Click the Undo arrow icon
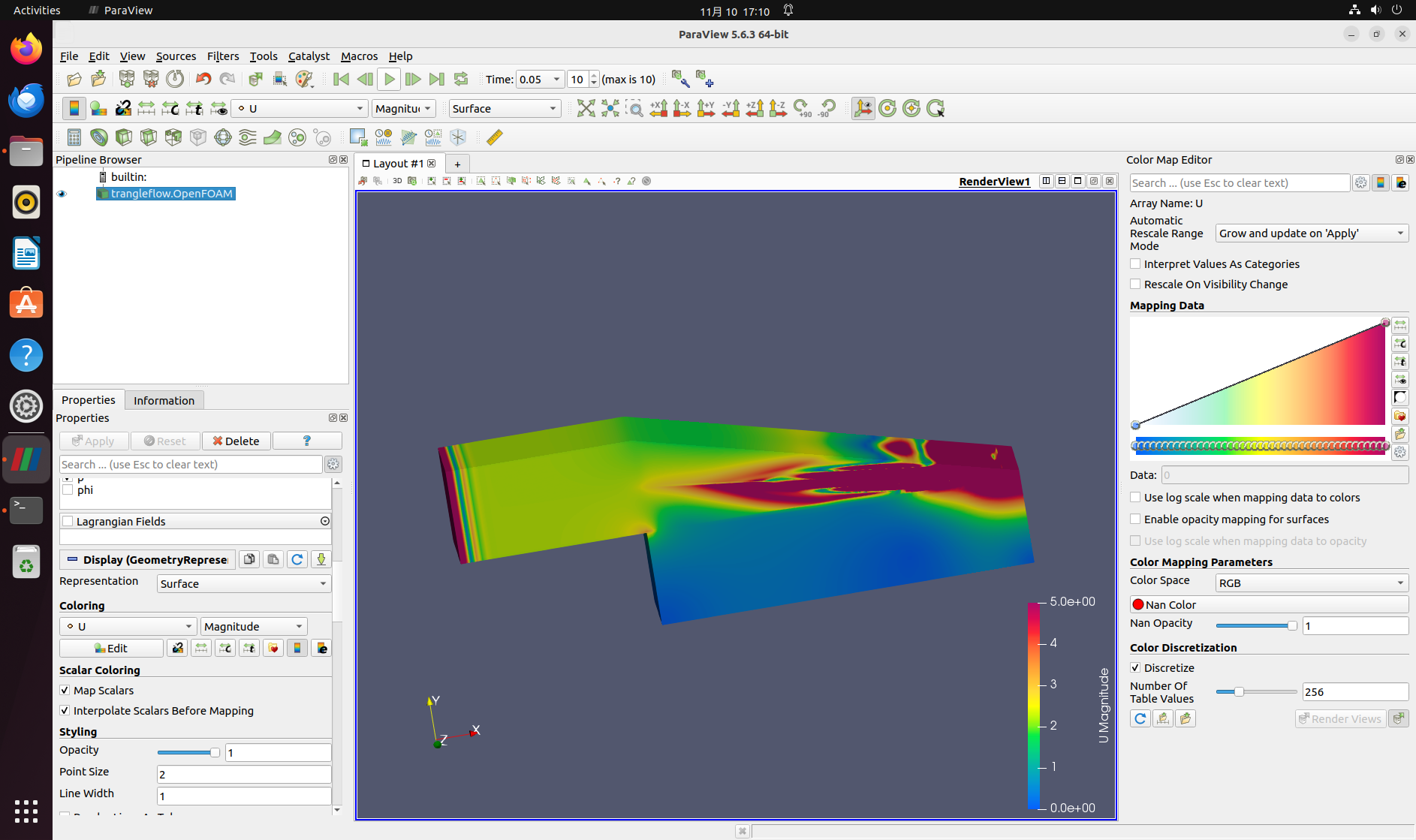 coord(203,80)
